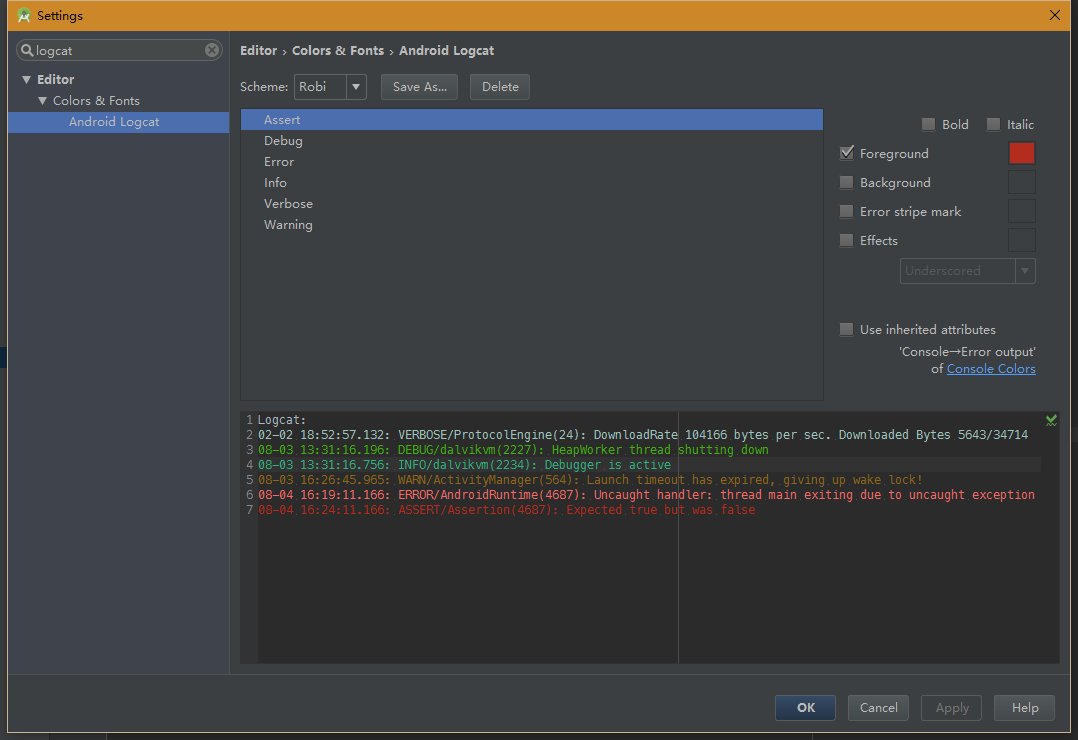This screenshot has width=1078, height=740.
Task: Click the Error stripe mark color swatch
Action: click(x=1022, y=211)
